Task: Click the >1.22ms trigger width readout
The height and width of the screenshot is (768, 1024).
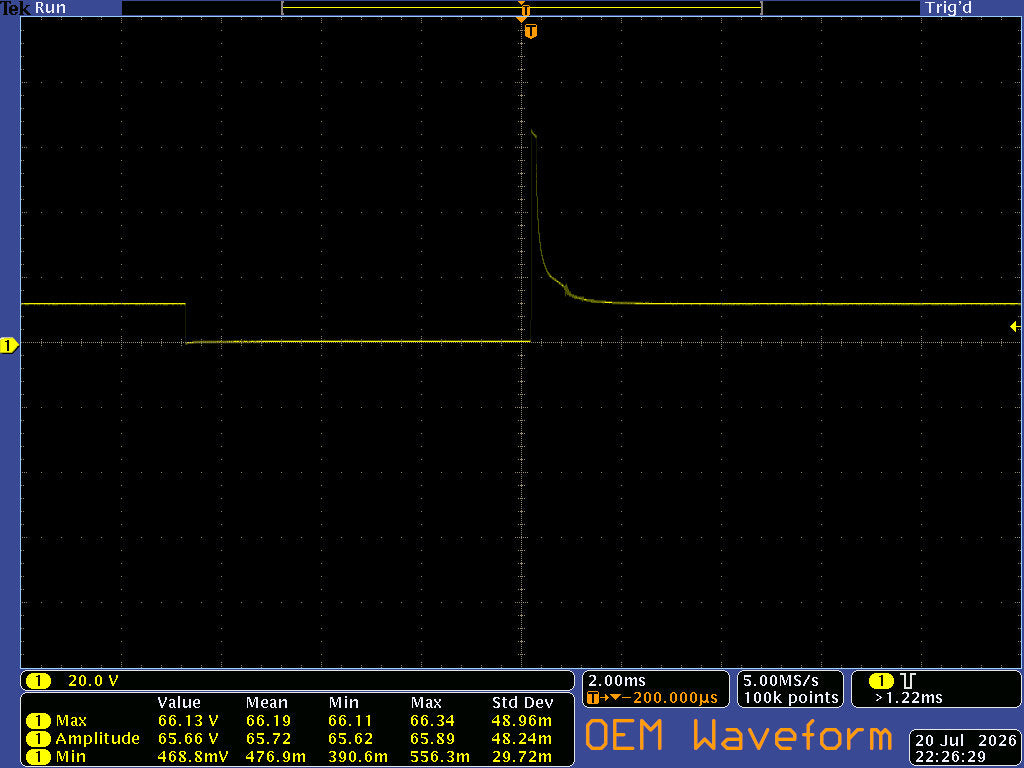Action: pyautogui.click(x=908, y=698)
